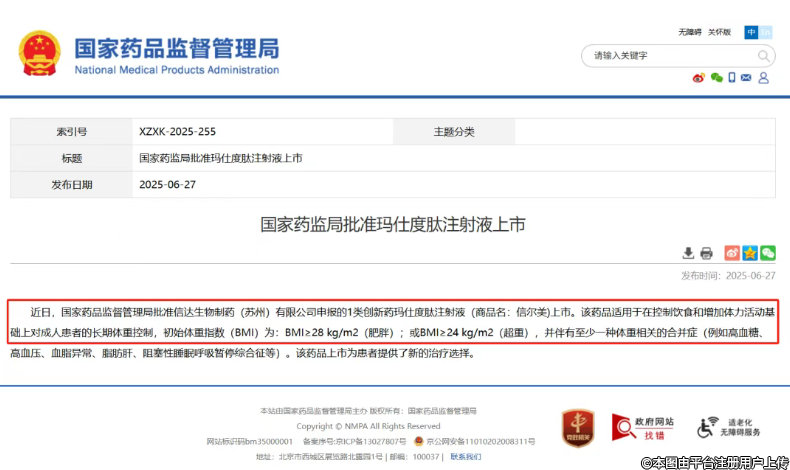Click the user account icon
This screenshot has height=470, width=790.
click(763, 78)
